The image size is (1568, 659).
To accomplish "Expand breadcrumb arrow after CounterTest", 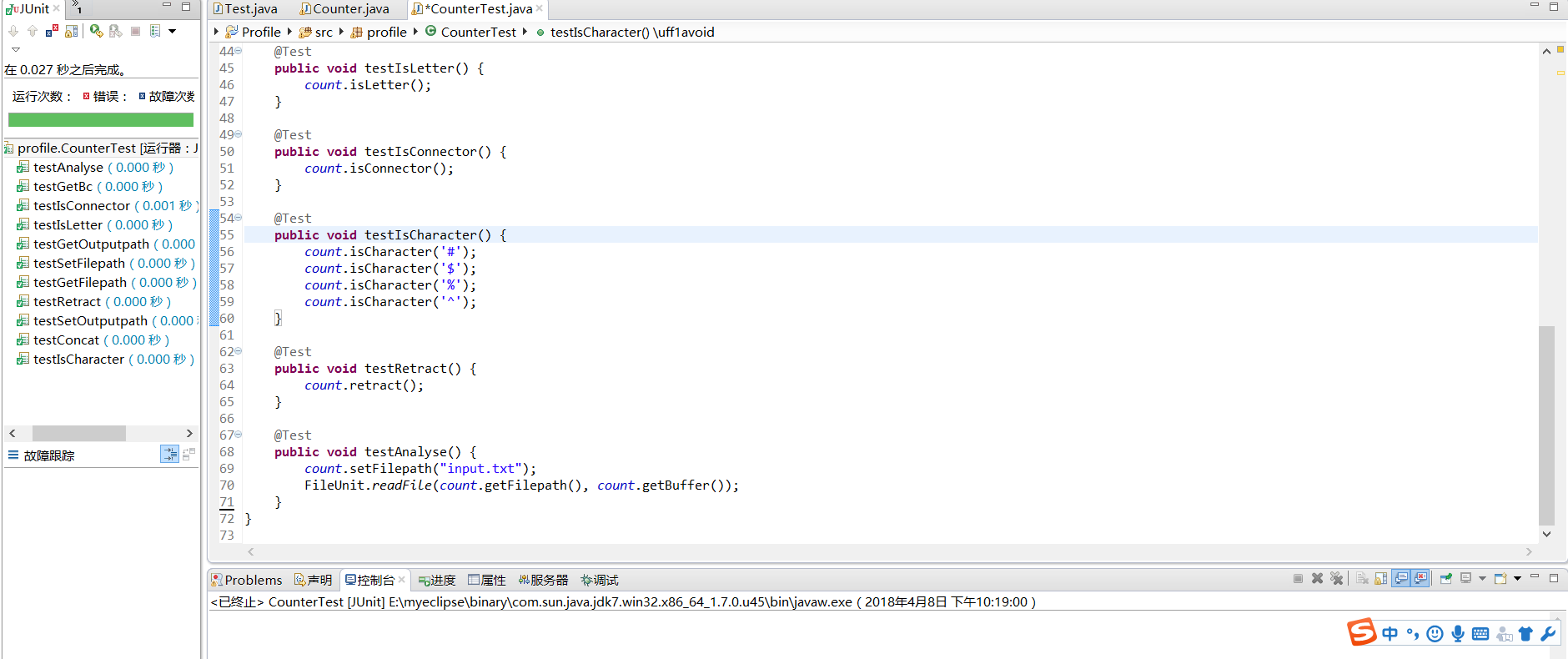I will [525, 32].
